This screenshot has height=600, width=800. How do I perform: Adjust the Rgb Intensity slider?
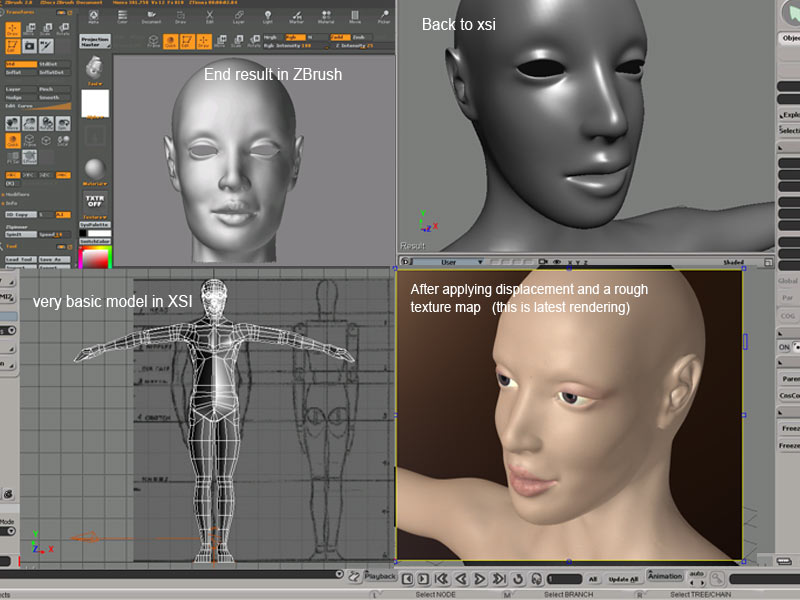point(295,46)
